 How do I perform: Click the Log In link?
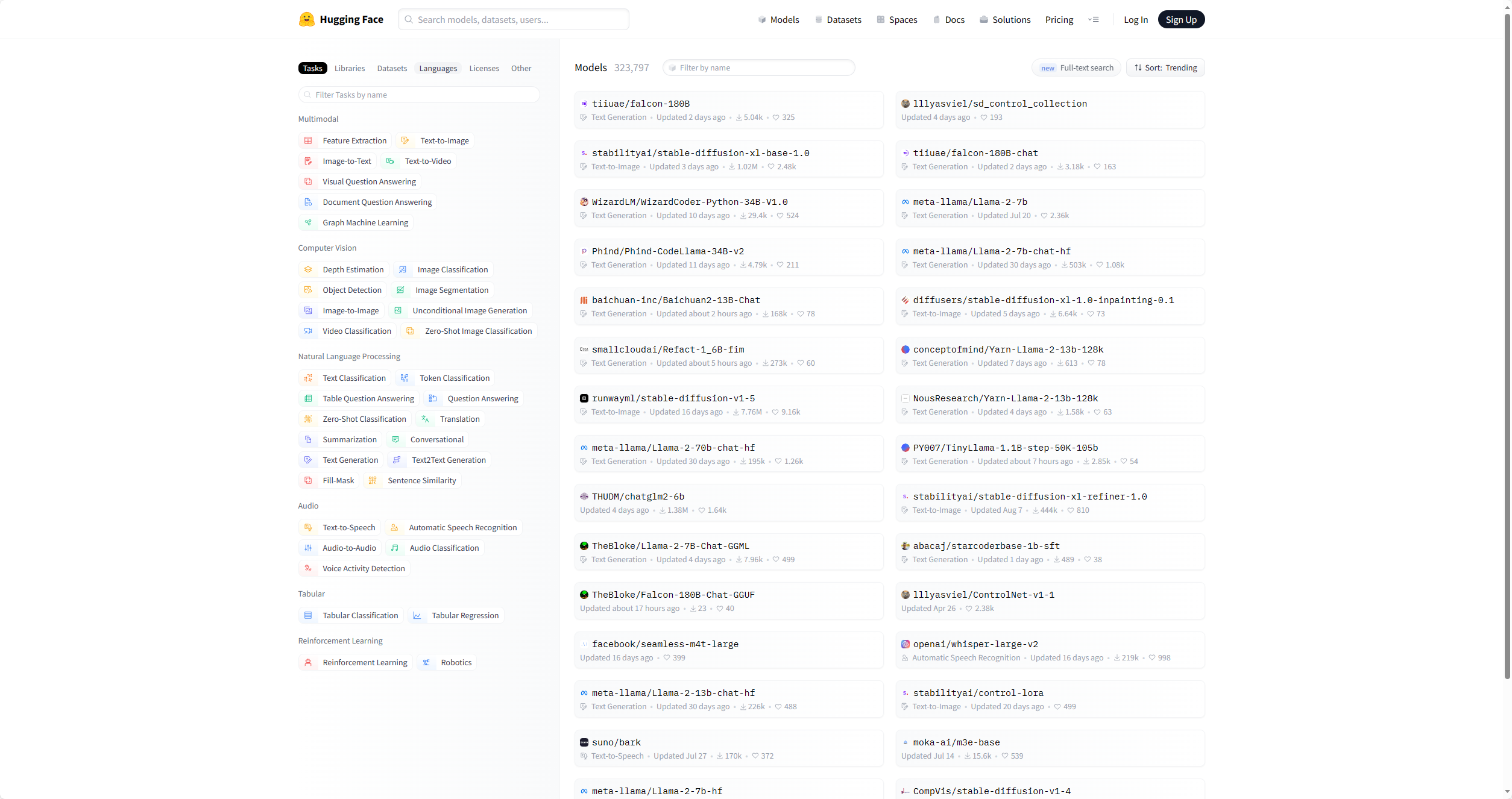[x=1136, y=19]
